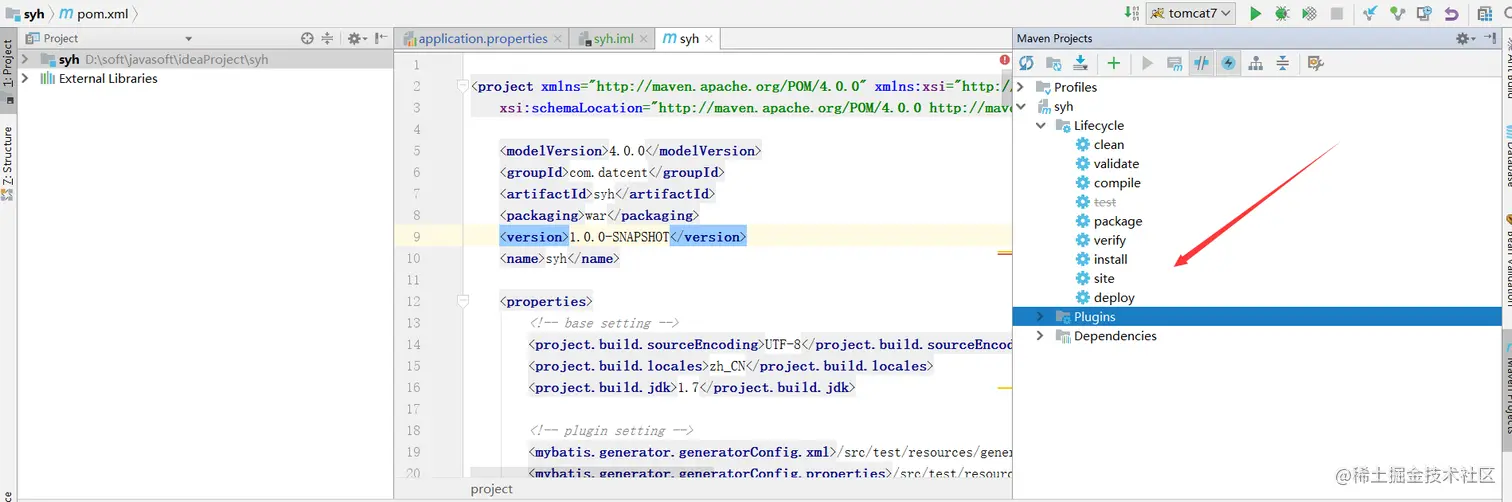The height and width of the screenshot is (502, 1512).
Task: Revert changes purple arrow icon
Action: 1451,13
